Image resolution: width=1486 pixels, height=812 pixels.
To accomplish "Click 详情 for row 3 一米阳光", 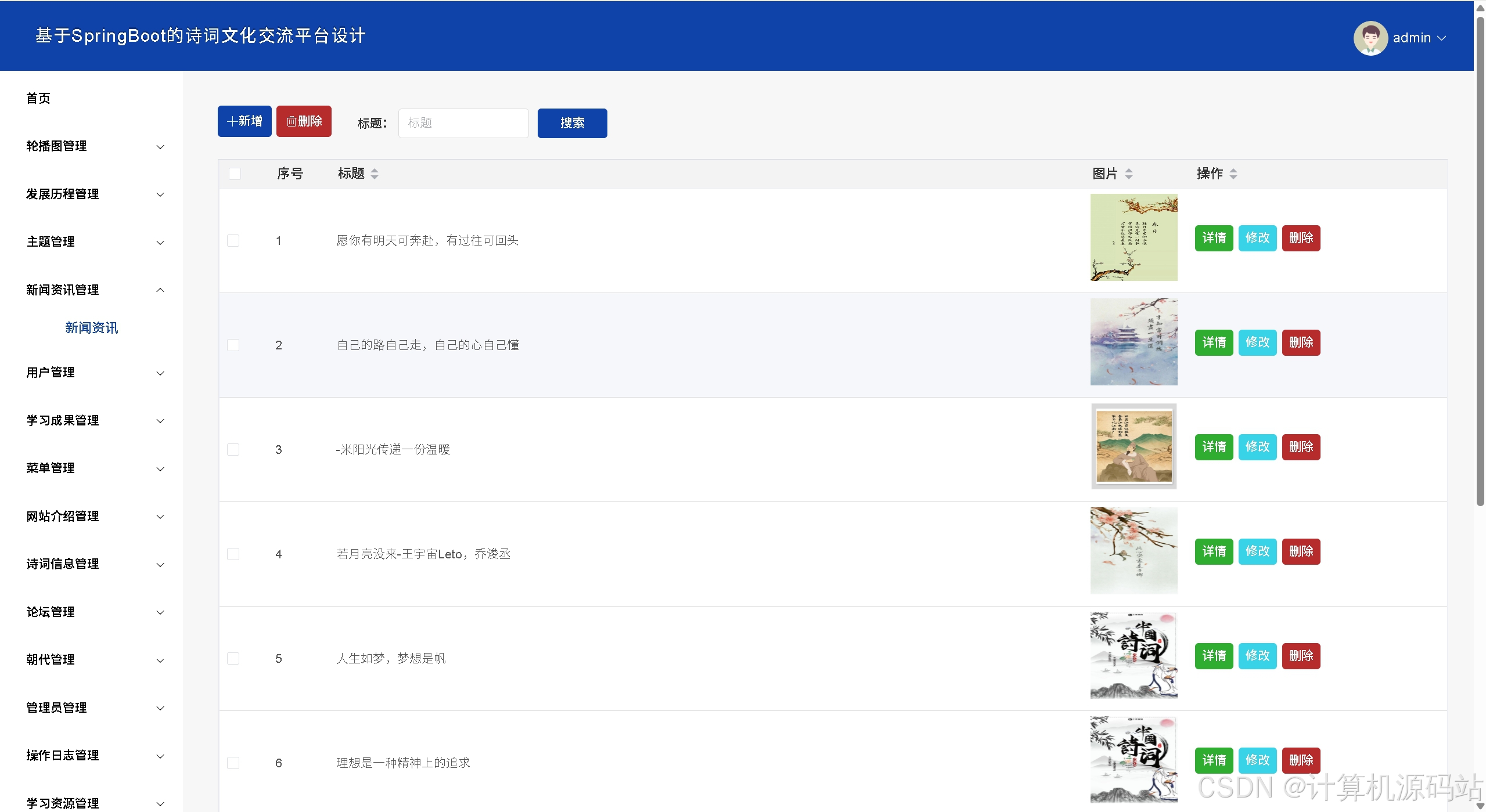I will tap(1214, 447).
